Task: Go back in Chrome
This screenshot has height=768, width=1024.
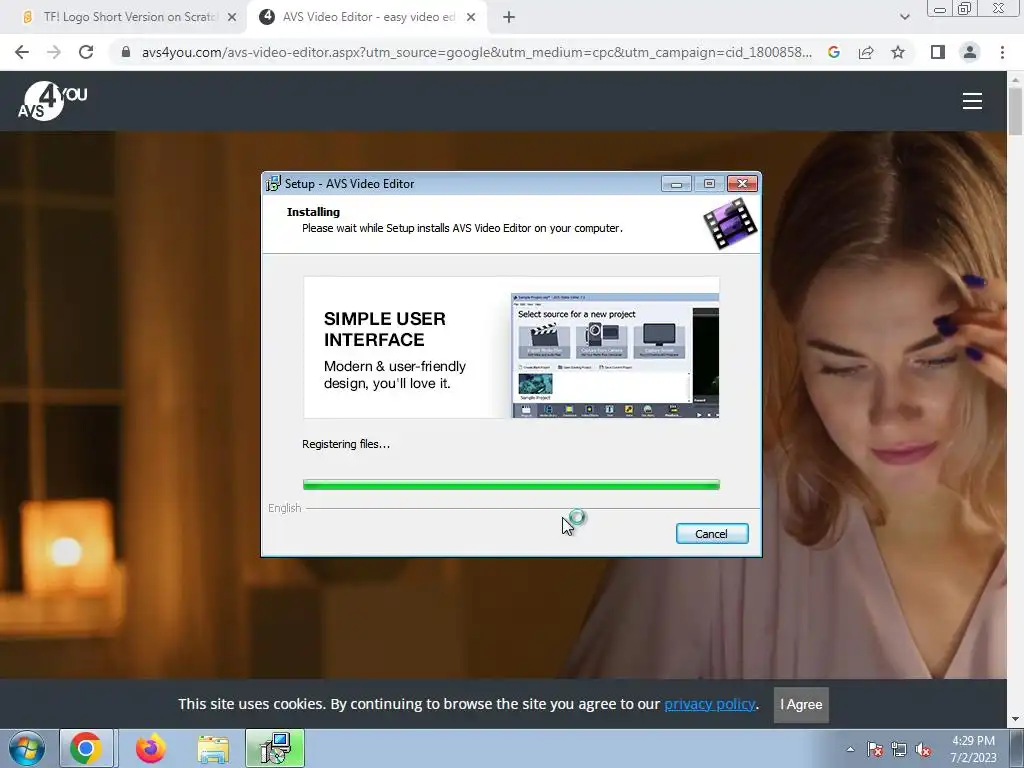Action: (x=22, y=52)
